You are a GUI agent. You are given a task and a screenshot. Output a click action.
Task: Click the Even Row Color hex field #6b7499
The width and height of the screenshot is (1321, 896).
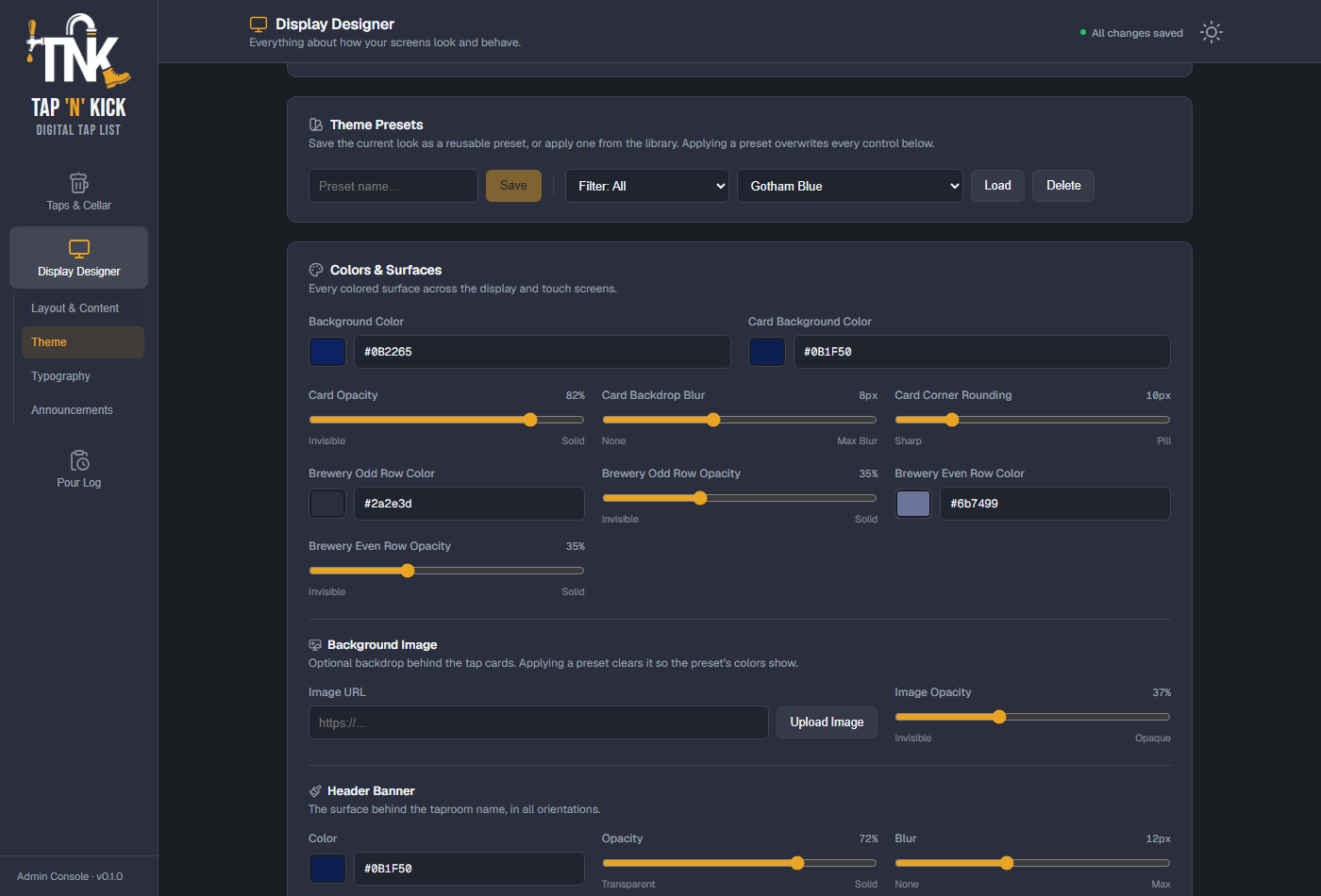pyautogui.click(x=1055, y=504)
